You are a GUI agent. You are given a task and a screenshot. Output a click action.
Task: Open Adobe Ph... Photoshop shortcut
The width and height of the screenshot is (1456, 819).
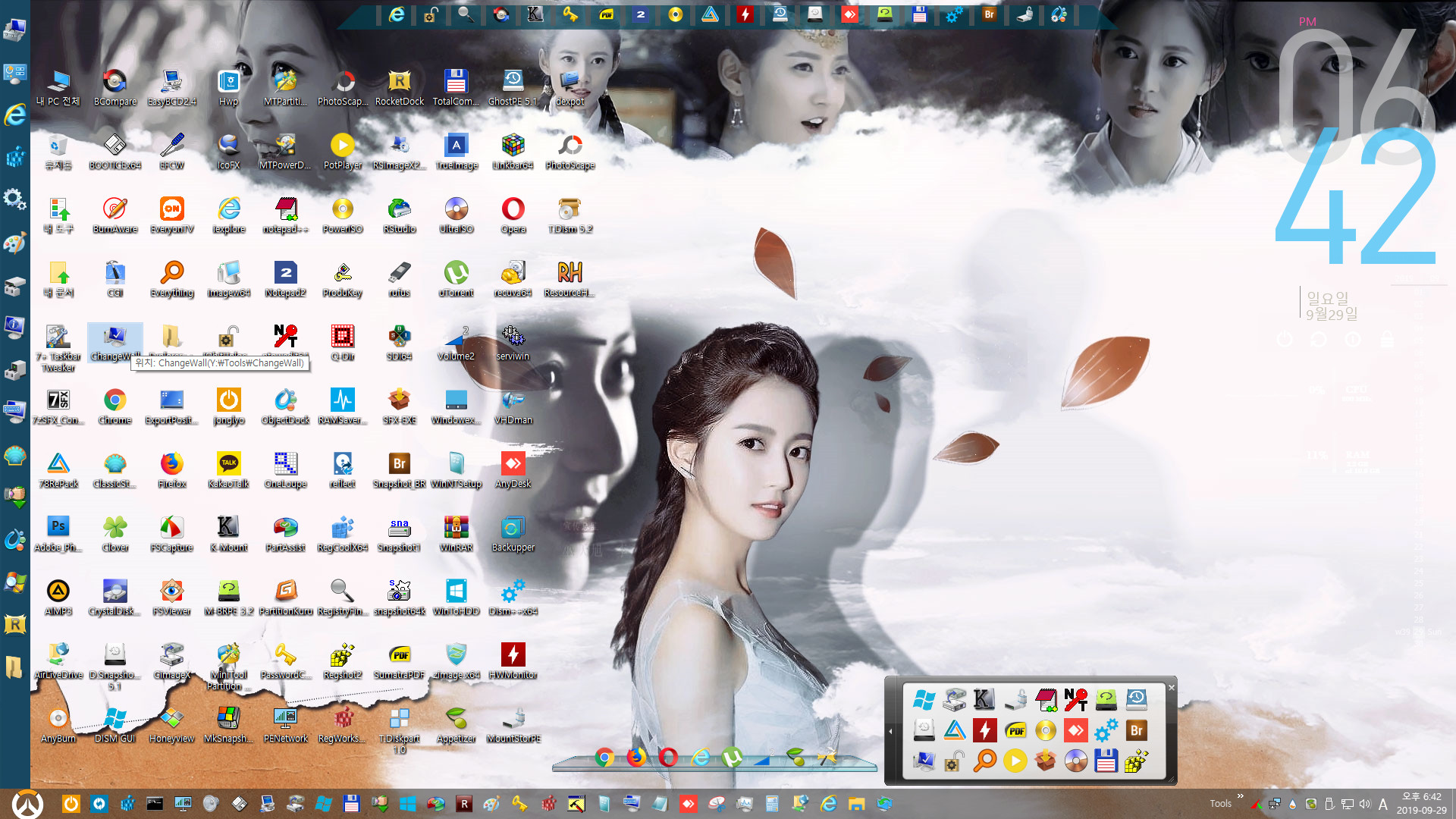tap(58, 533)
